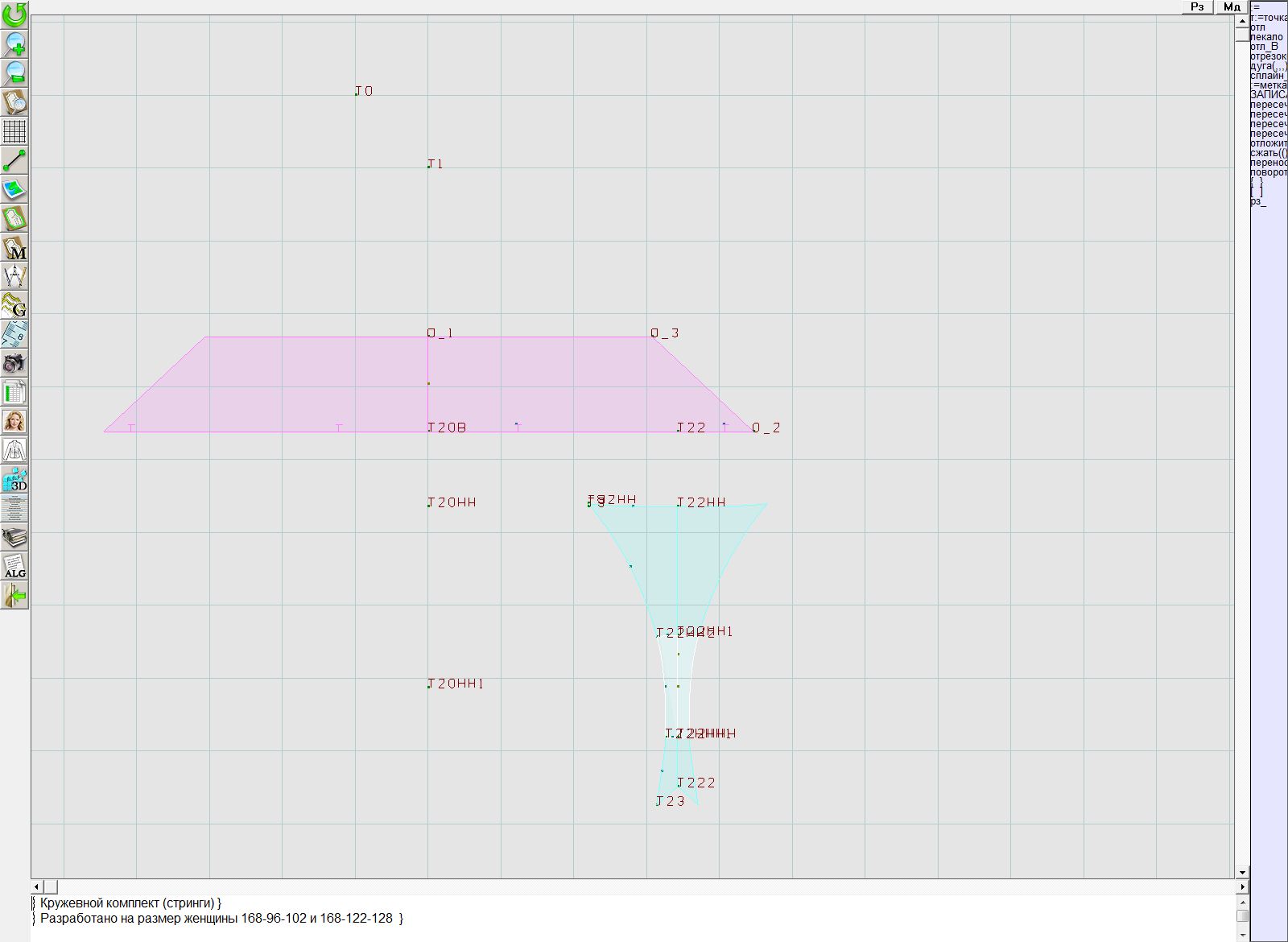1288x942 pixels.
Task: Click the Мд button at top right
Action: (1232, 6)
